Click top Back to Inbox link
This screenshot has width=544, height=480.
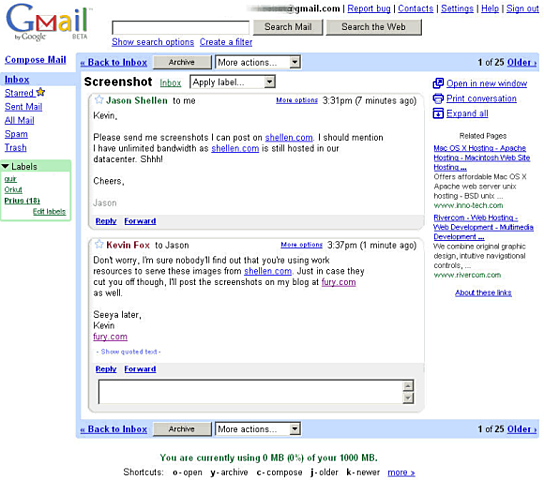point(114,62)
